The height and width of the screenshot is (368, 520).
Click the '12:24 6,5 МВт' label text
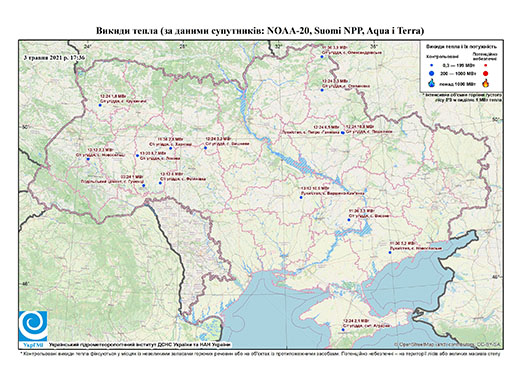[x=327, y=127]
